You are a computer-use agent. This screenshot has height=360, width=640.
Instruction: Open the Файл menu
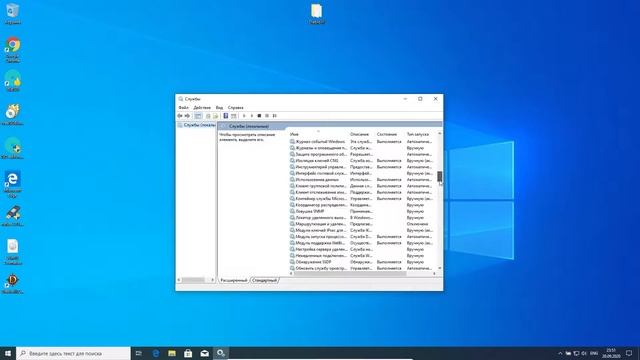click(x=184, y=107)
